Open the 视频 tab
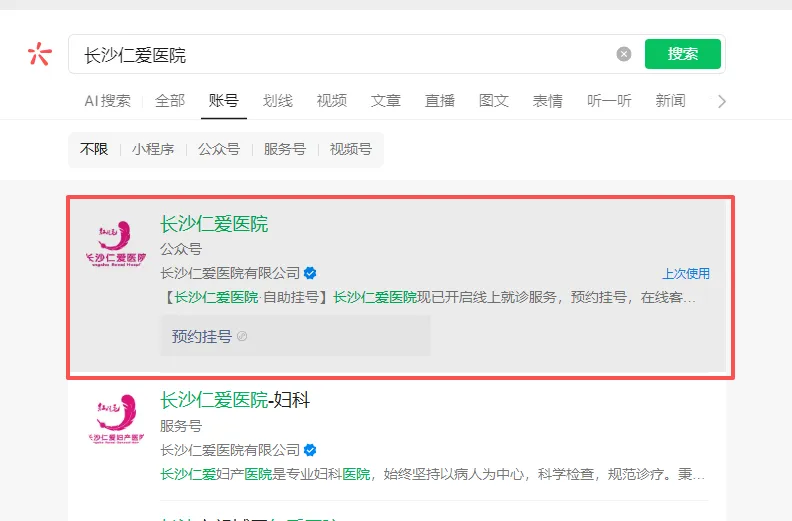This screenshot has width=792, height=521. 331,101
